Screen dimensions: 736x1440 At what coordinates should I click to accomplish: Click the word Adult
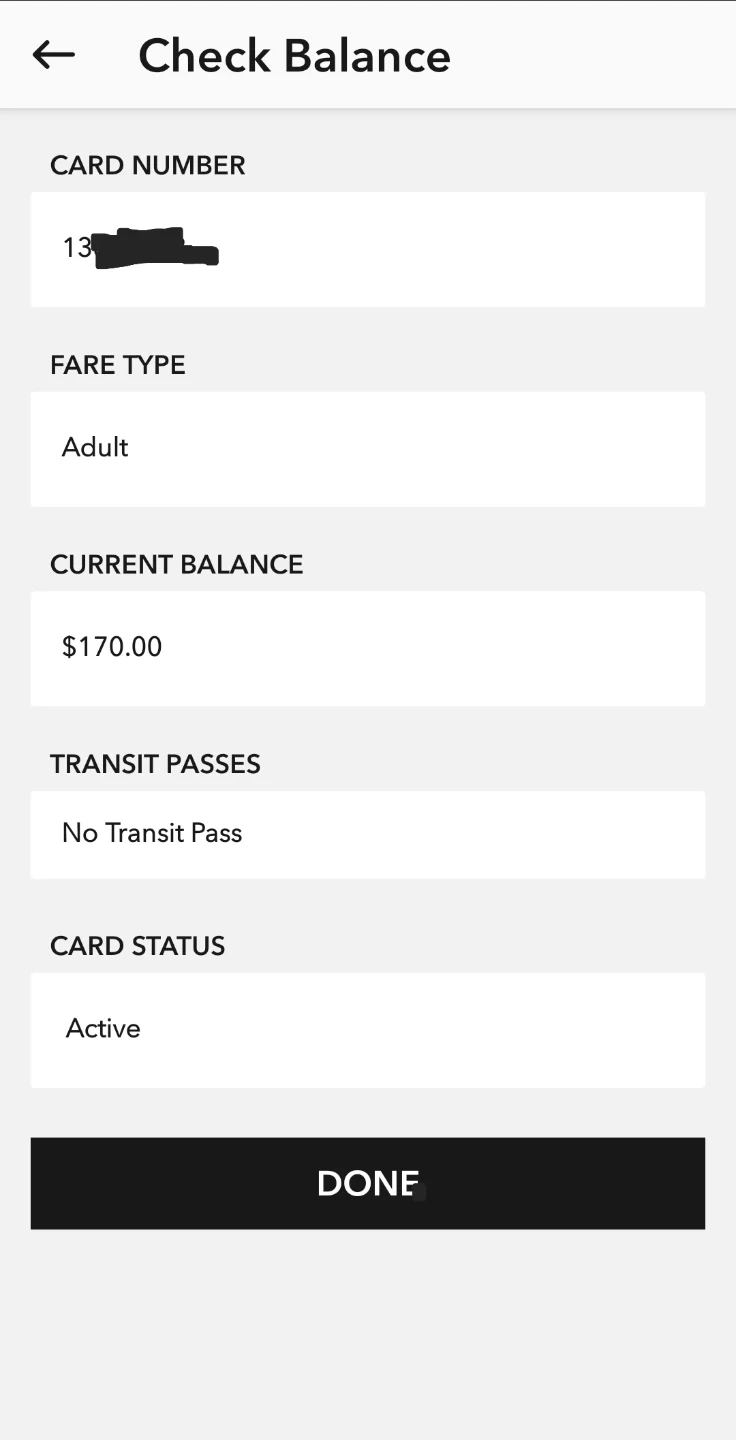pyautogui.click(x=95, y=447)
